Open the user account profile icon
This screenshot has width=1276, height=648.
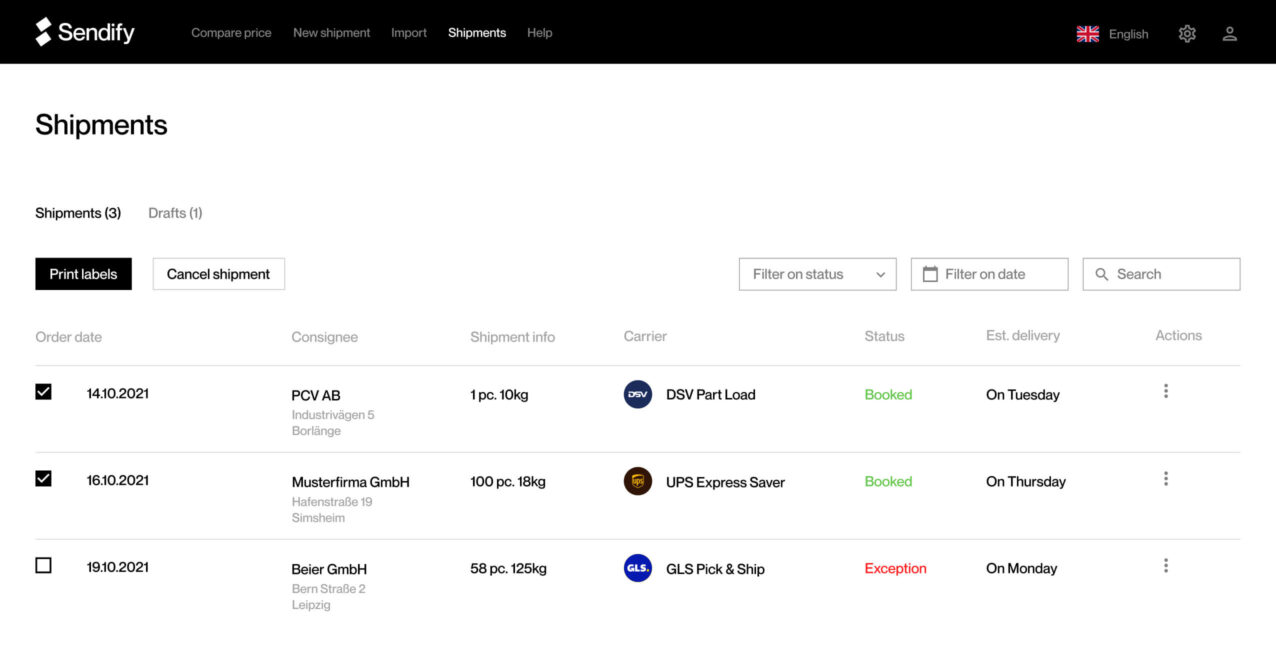tap(1230, 33)
